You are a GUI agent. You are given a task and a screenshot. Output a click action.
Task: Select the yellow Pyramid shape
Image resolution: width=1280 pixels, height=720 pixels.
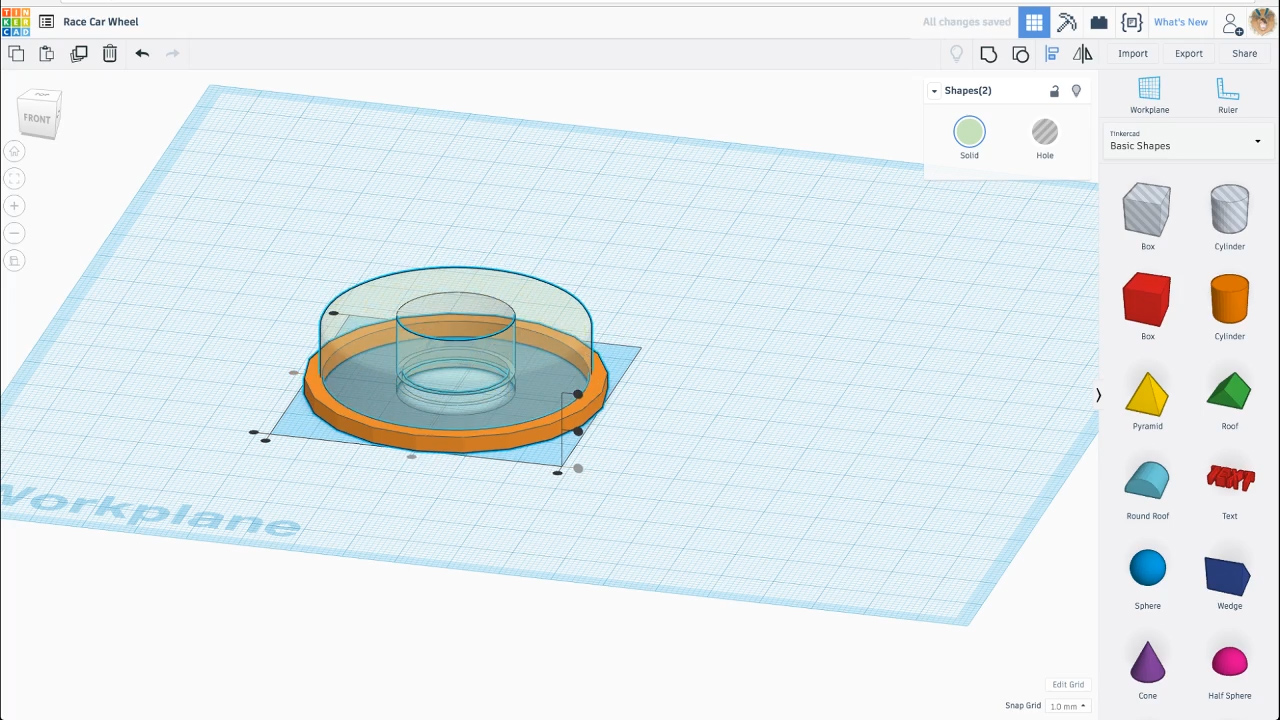1147,396
